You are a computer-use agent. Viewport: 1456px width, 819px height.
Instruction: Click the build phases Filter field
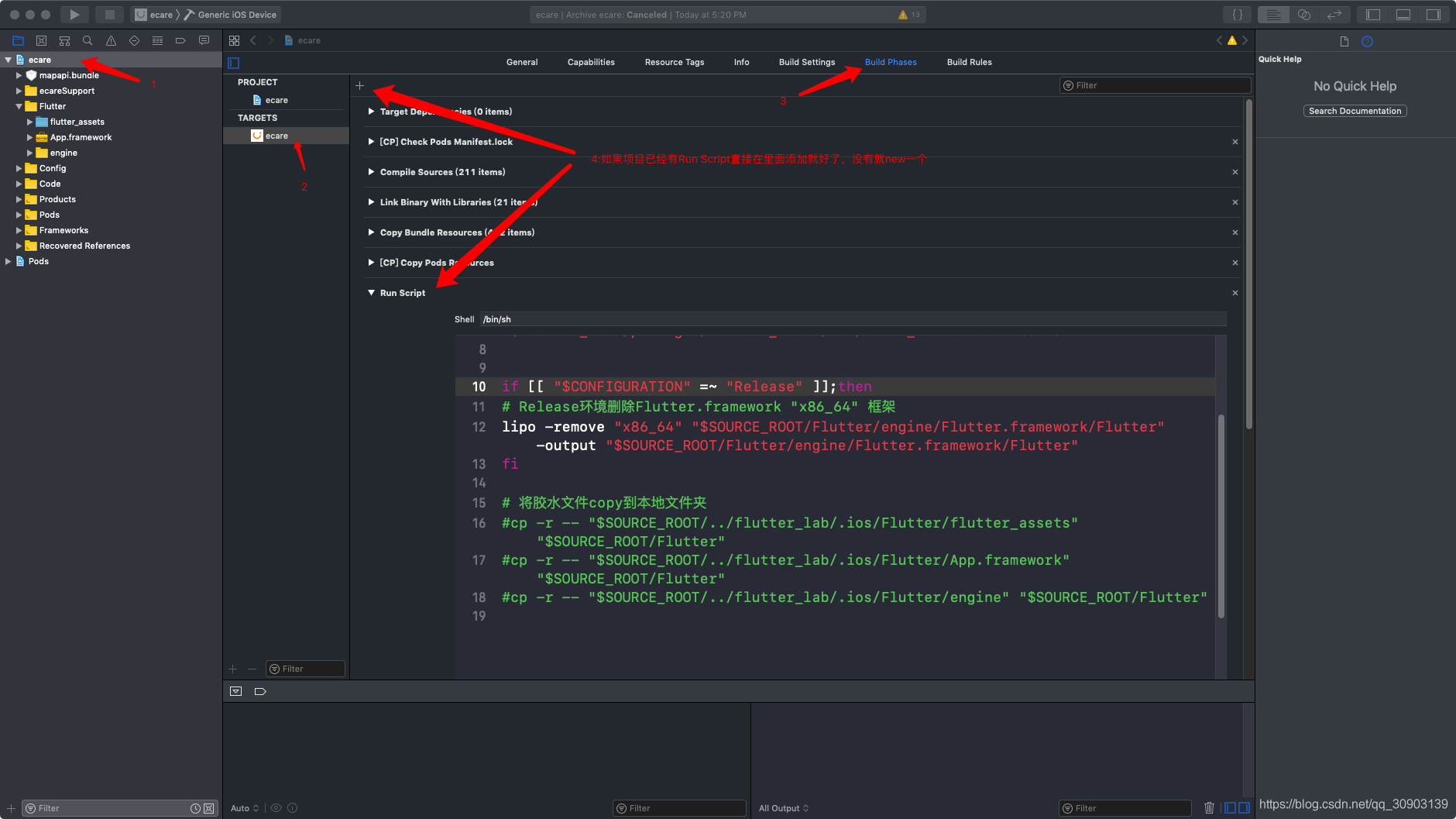coord(1155,85)
